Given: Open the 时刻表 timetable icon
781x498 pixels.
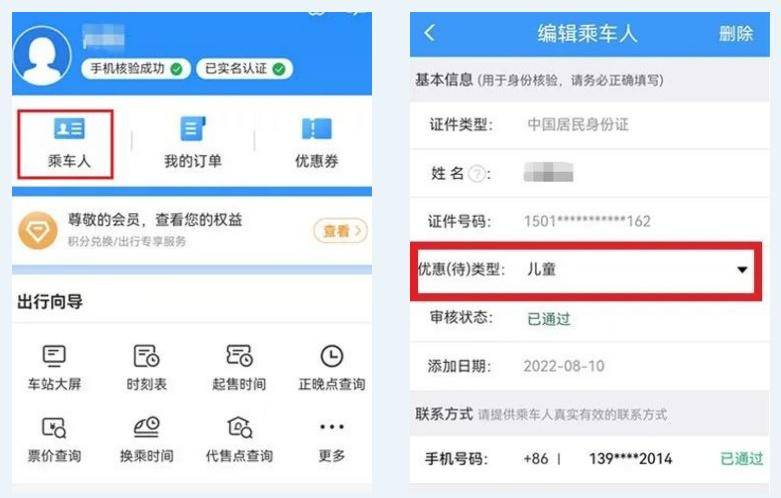Looking at the screenshot, I should point(146,356).
